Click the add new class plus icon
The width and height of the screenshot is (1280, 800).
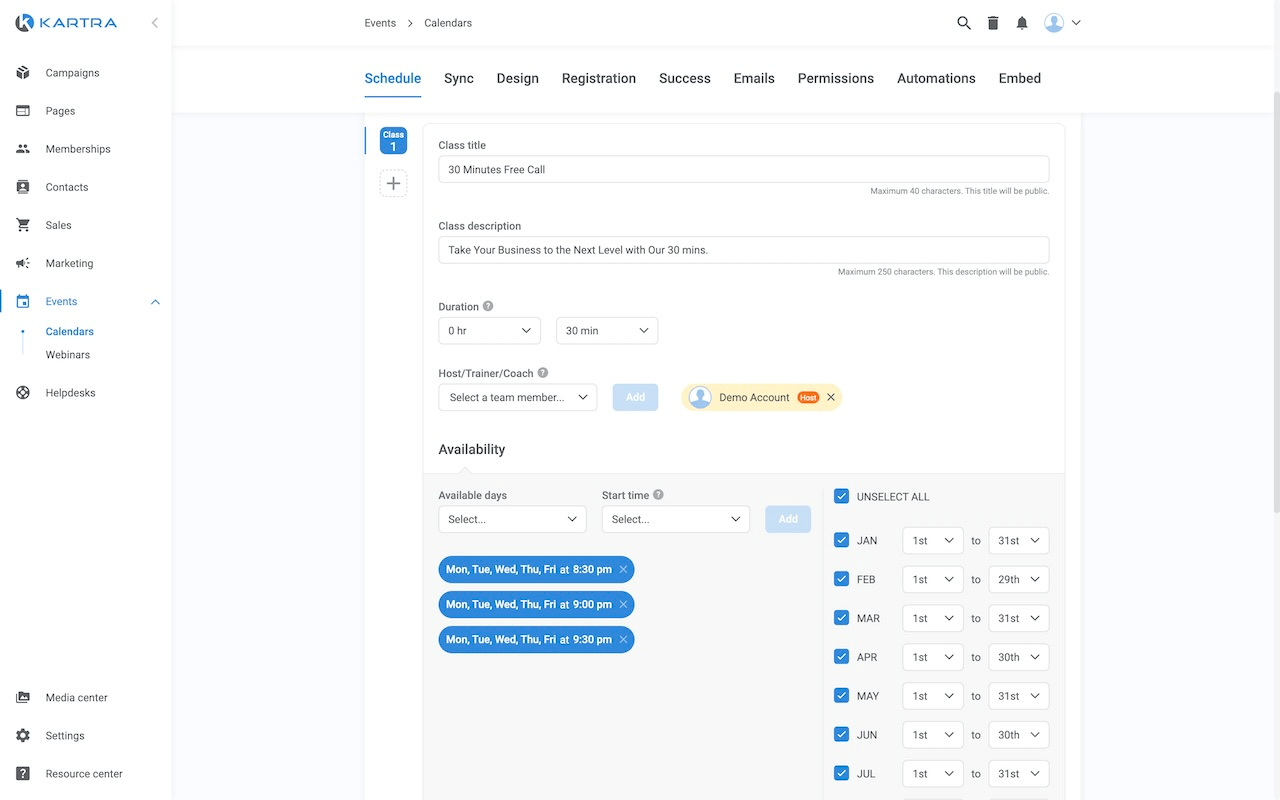(393, 183)
